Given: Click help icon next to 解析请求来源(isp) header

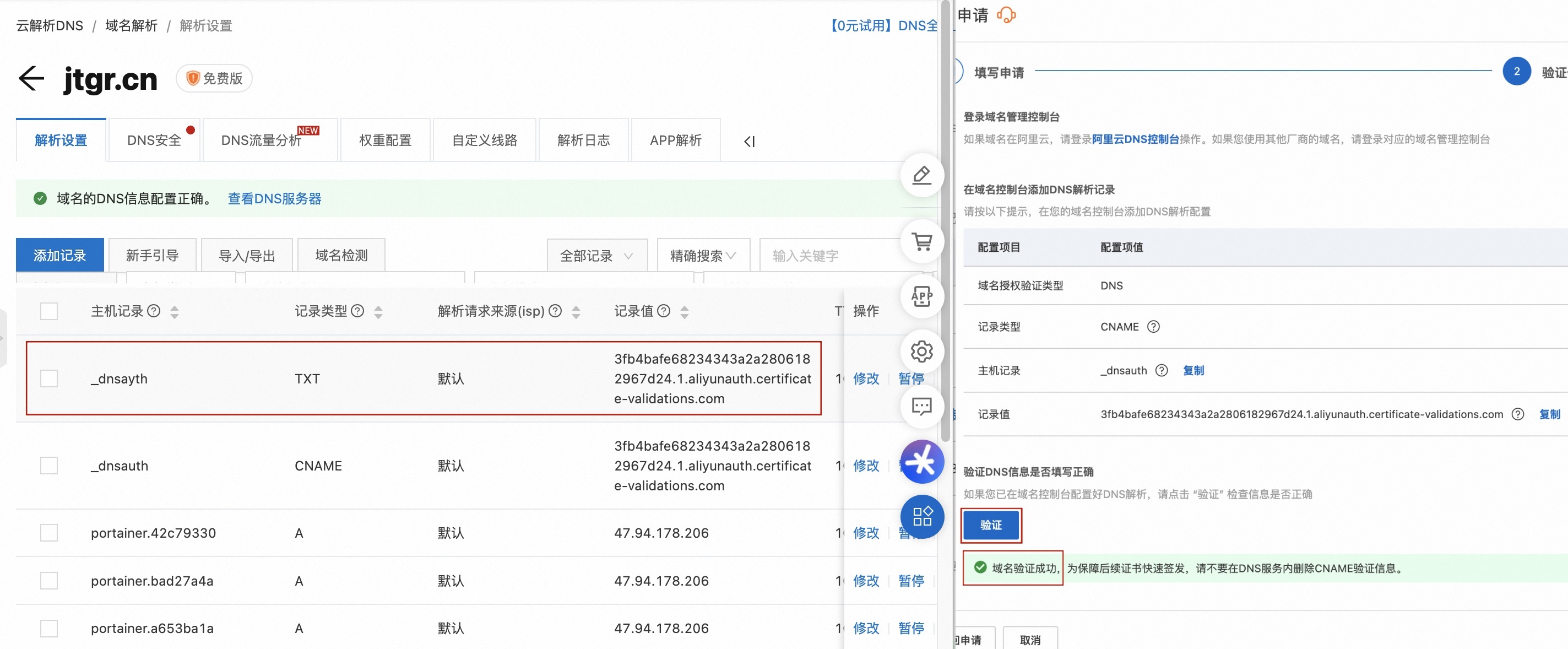Looking at the screenshot, I should click(555, 311).
